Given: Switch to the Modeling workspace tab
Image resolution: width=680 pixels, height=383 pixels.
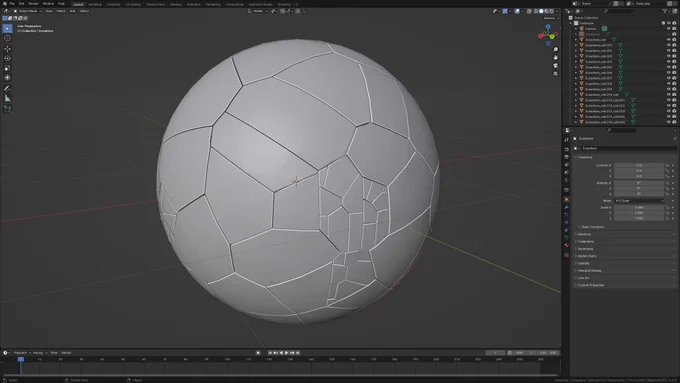Looking at the screenshot, I should (95, 4).
